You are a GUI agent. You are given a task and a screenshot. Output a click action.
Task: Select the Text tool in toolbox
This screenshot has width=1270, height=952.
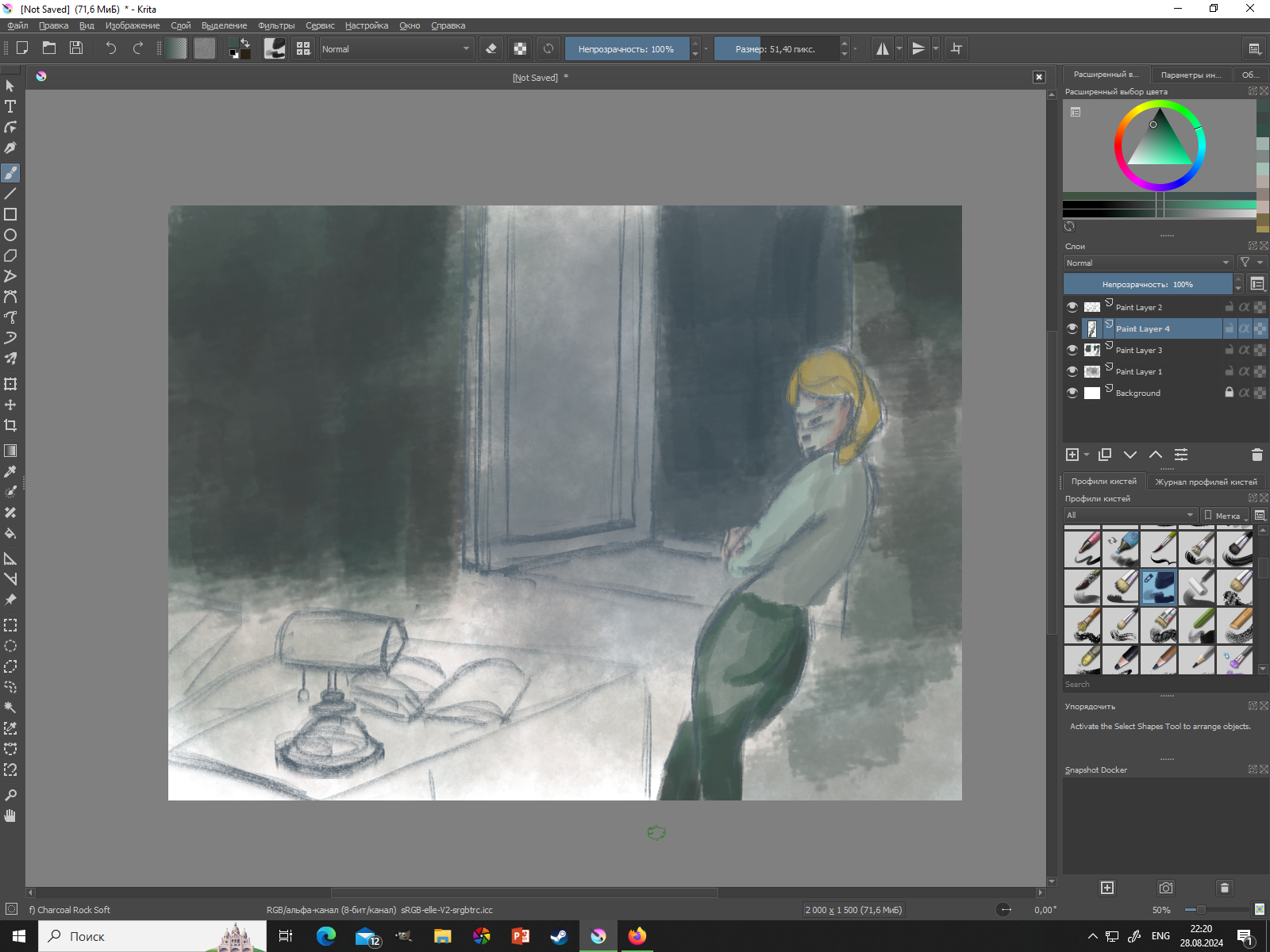tap(10, 106)
